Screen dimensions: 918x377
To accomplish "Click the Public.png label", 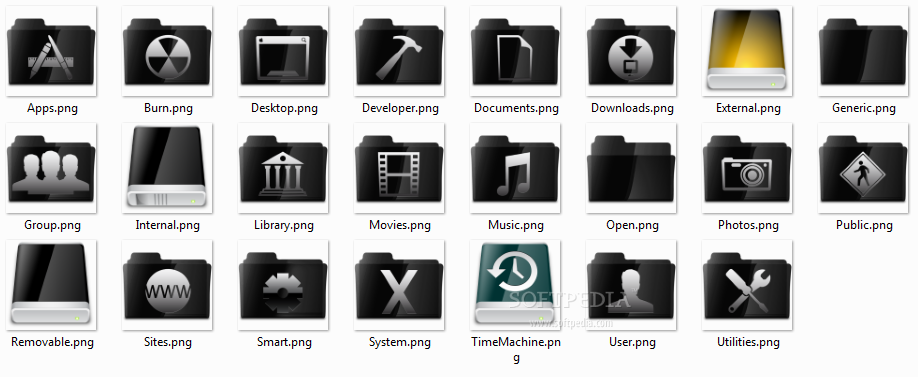I will tap(864, 225).
